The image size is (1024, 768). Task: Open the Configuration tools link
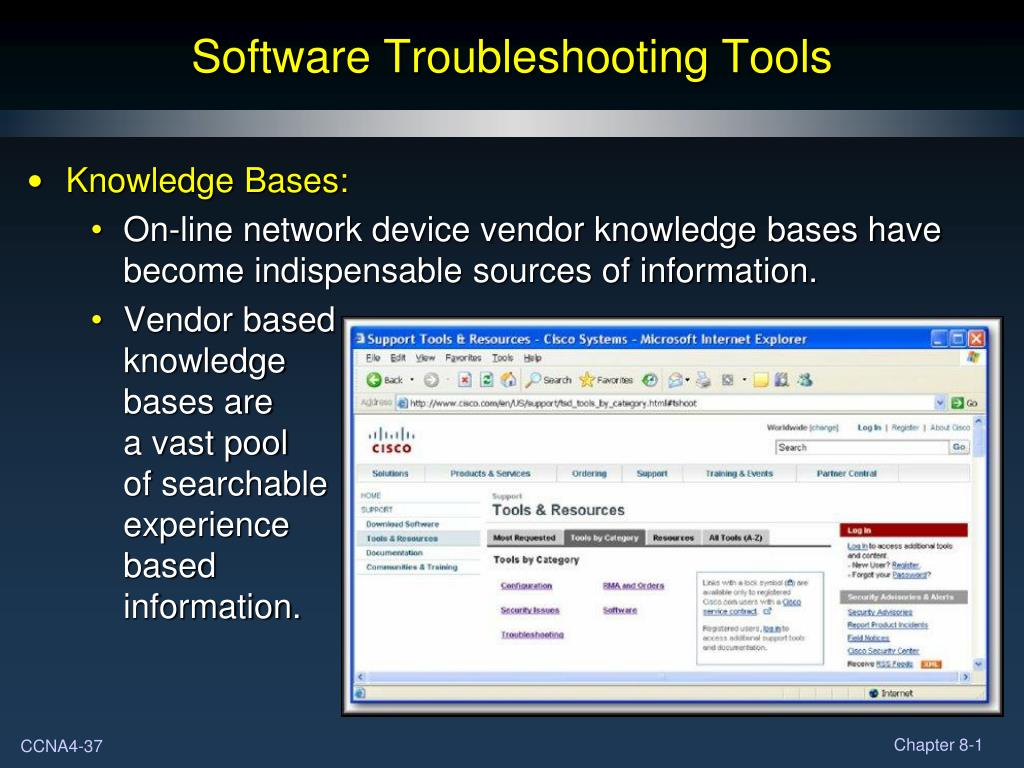pos(526,586)
